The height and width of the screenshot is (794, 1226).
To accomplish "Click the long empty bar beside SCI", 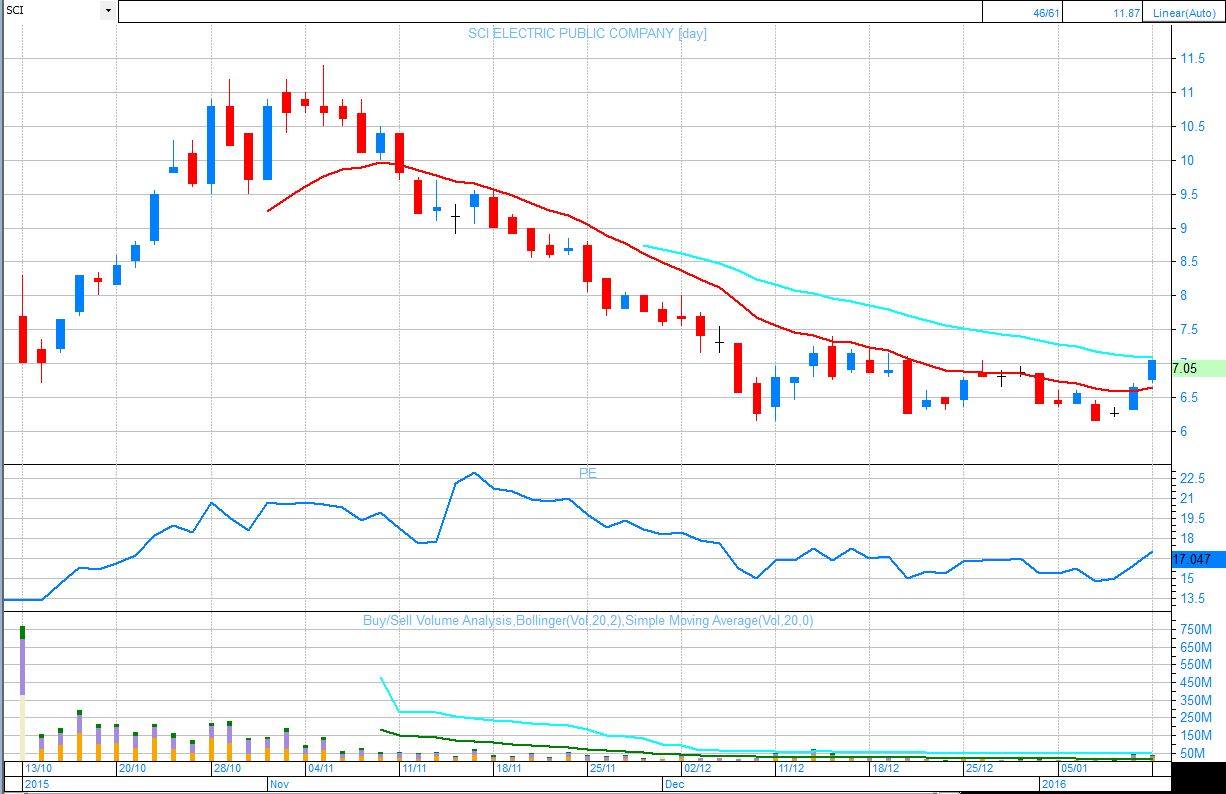I will [550, 11].
